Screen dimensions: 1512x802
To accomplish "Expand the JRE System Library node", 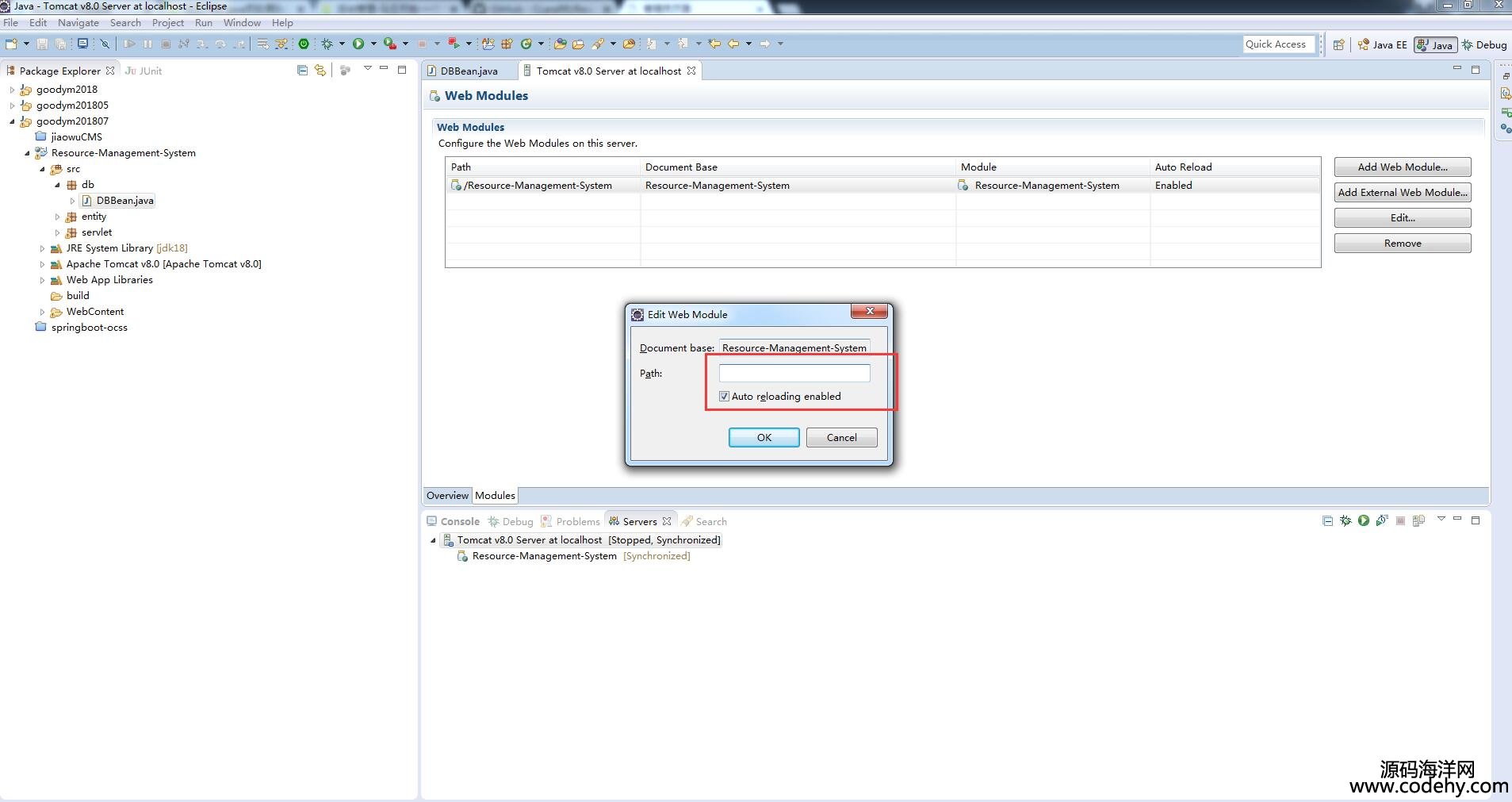I will click(x=42, y=248).
